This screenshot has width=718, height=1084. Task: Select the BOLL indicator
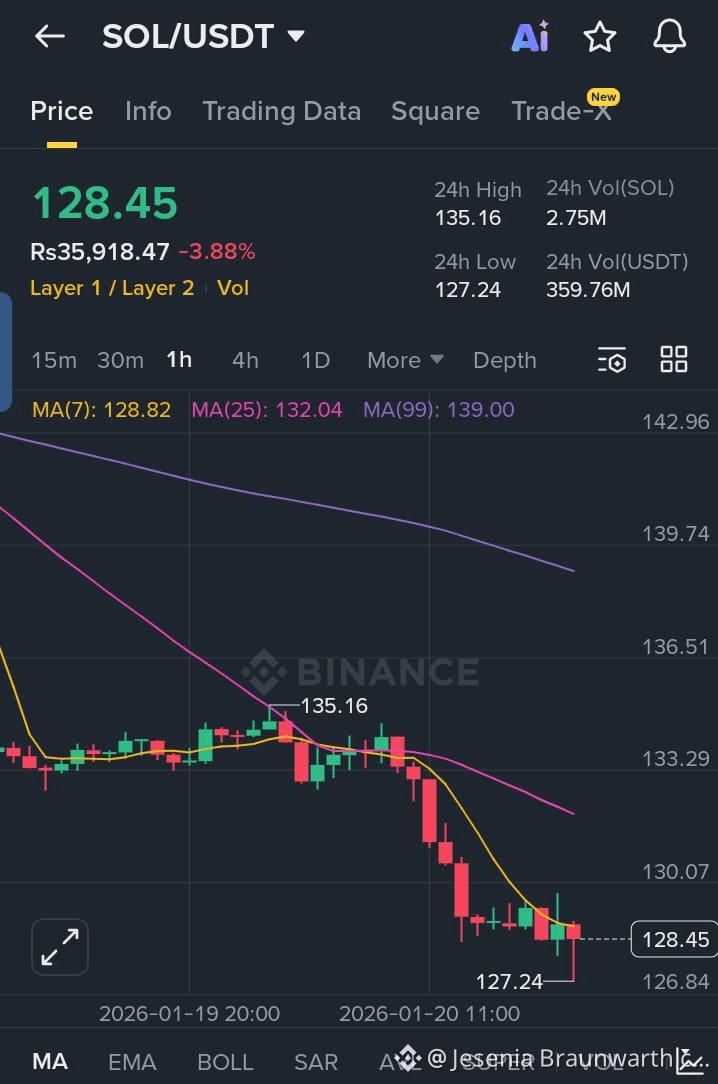coord(225,1061)
